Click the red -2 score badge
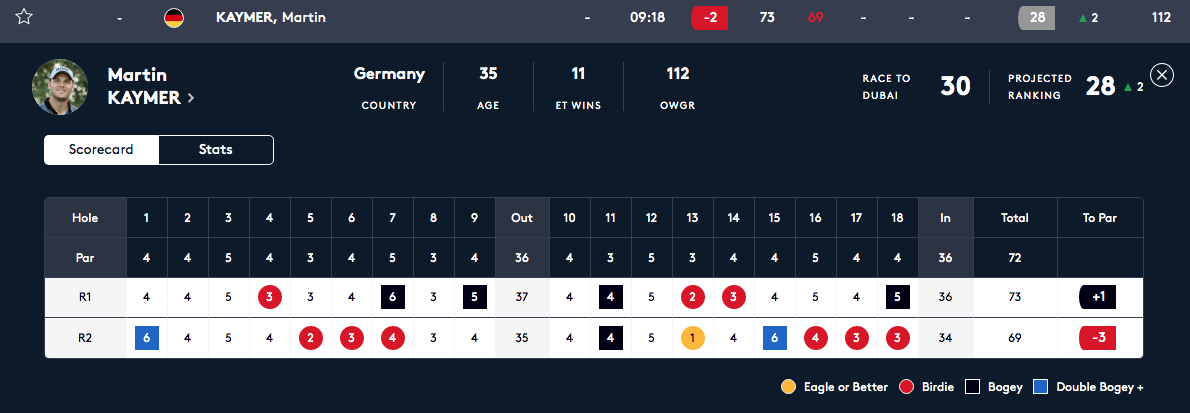 click(x=710, y=17)
